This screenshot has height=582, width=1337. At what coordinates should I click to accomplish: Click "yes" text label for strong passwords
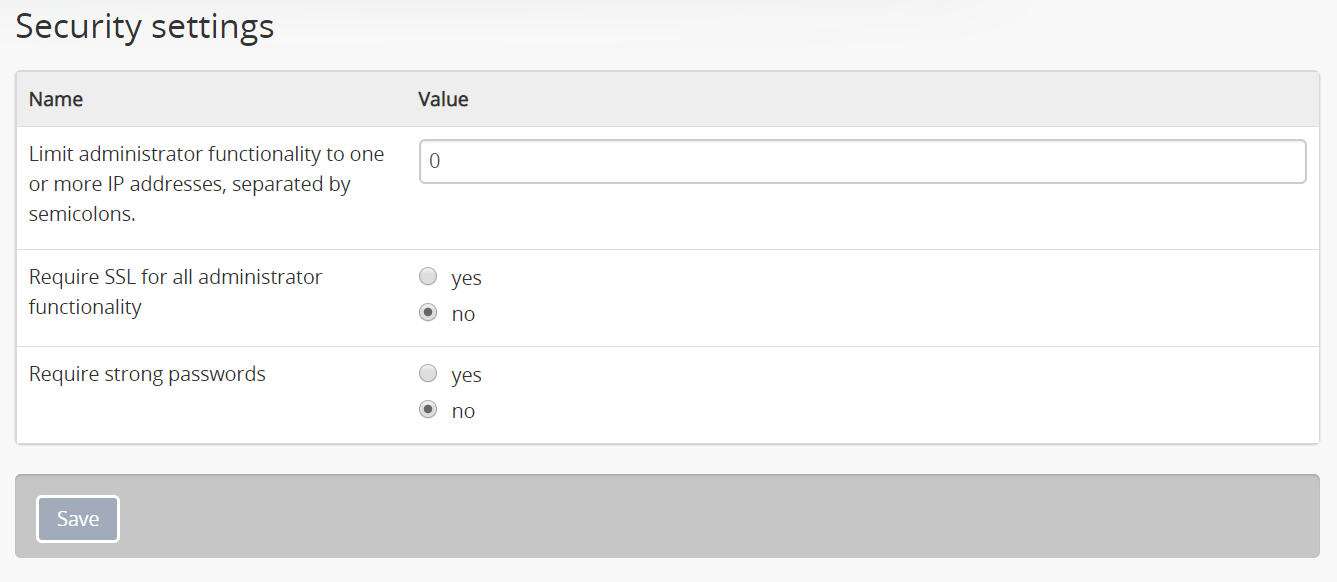point(466,375)
